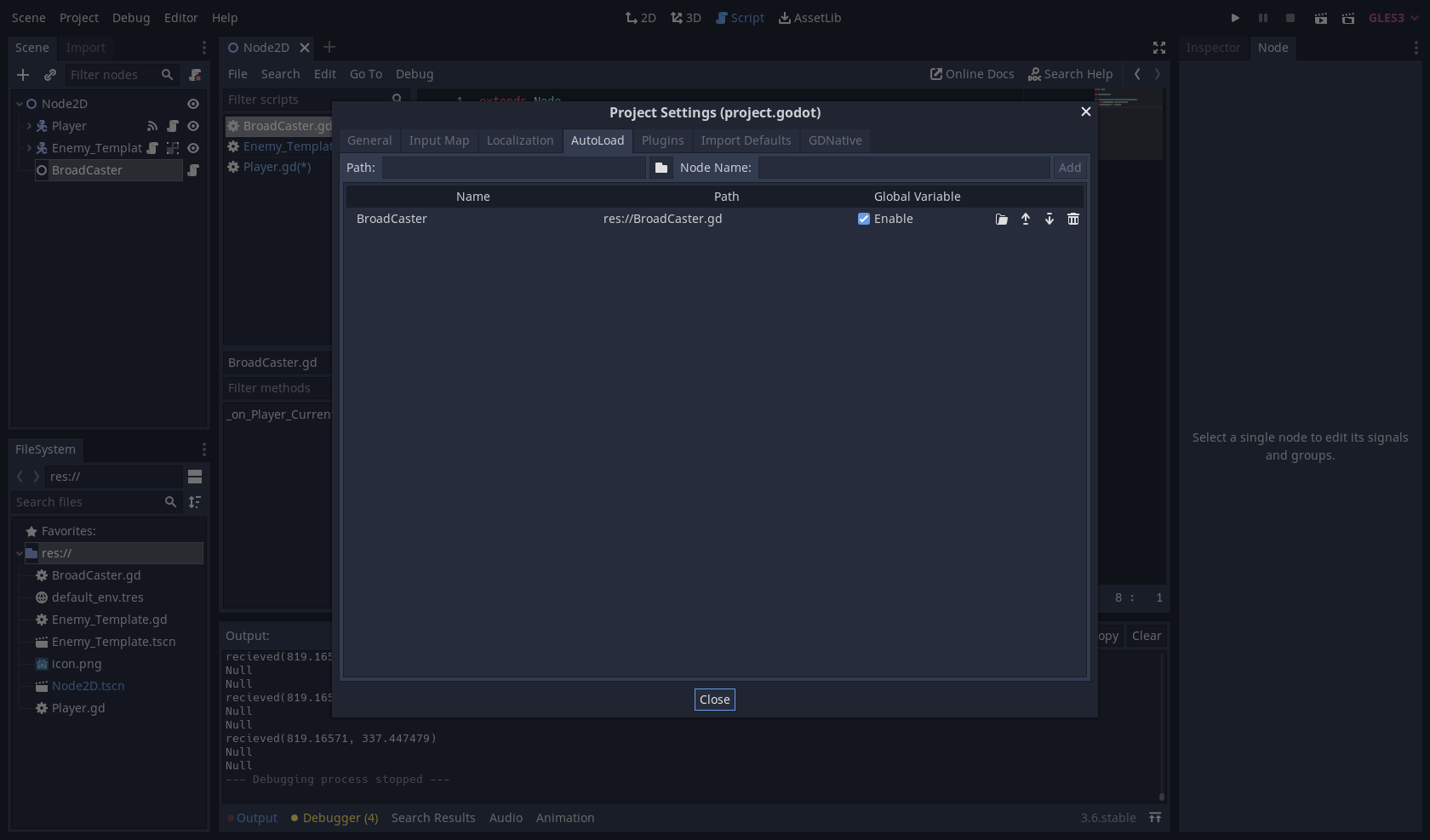Switch to the AssetLib workspace
The height and width of the screenshot is (840, 1430).
coord(809,18)
